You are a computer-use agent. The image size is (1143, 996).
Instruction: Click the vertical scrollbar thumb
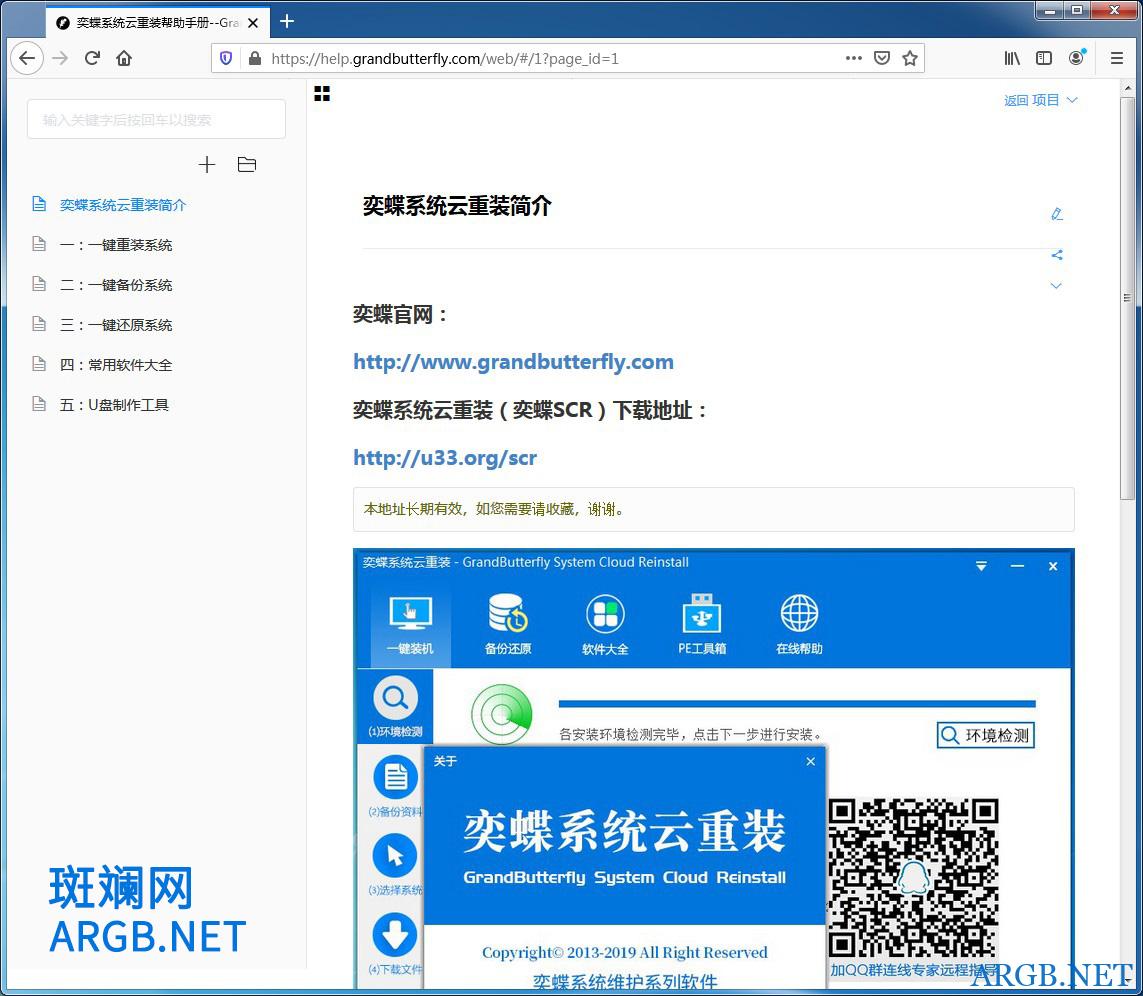[1127, 297]
